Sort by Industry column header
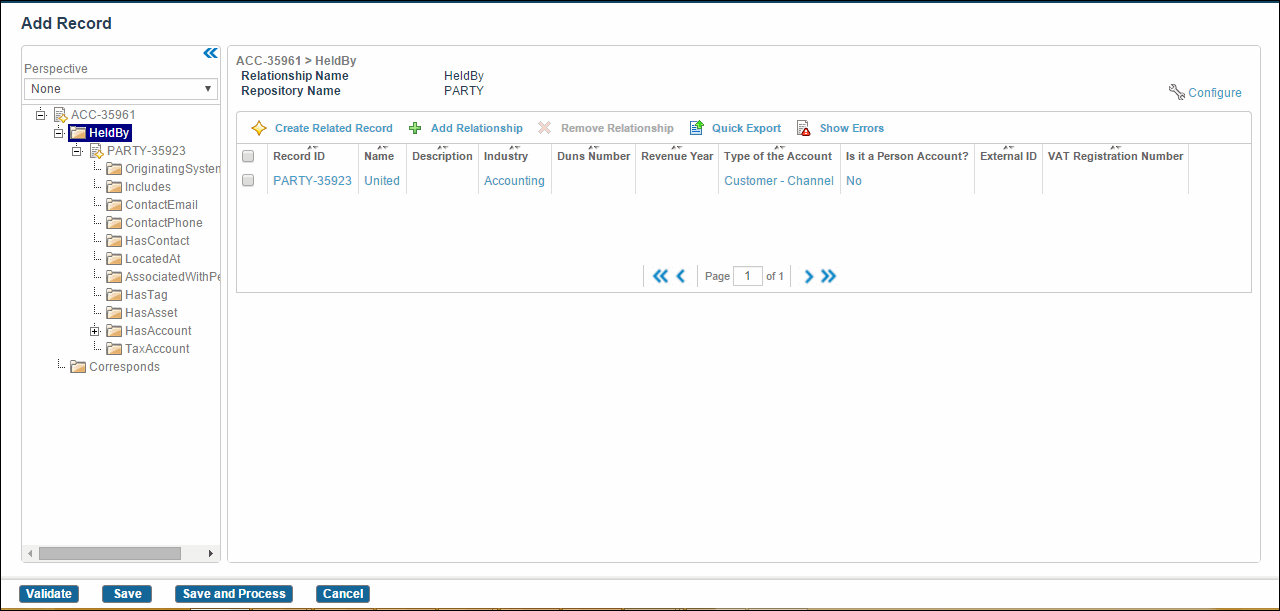This screenshot has width=1280, height=611. pyautogui.click(x=506, y=156)
